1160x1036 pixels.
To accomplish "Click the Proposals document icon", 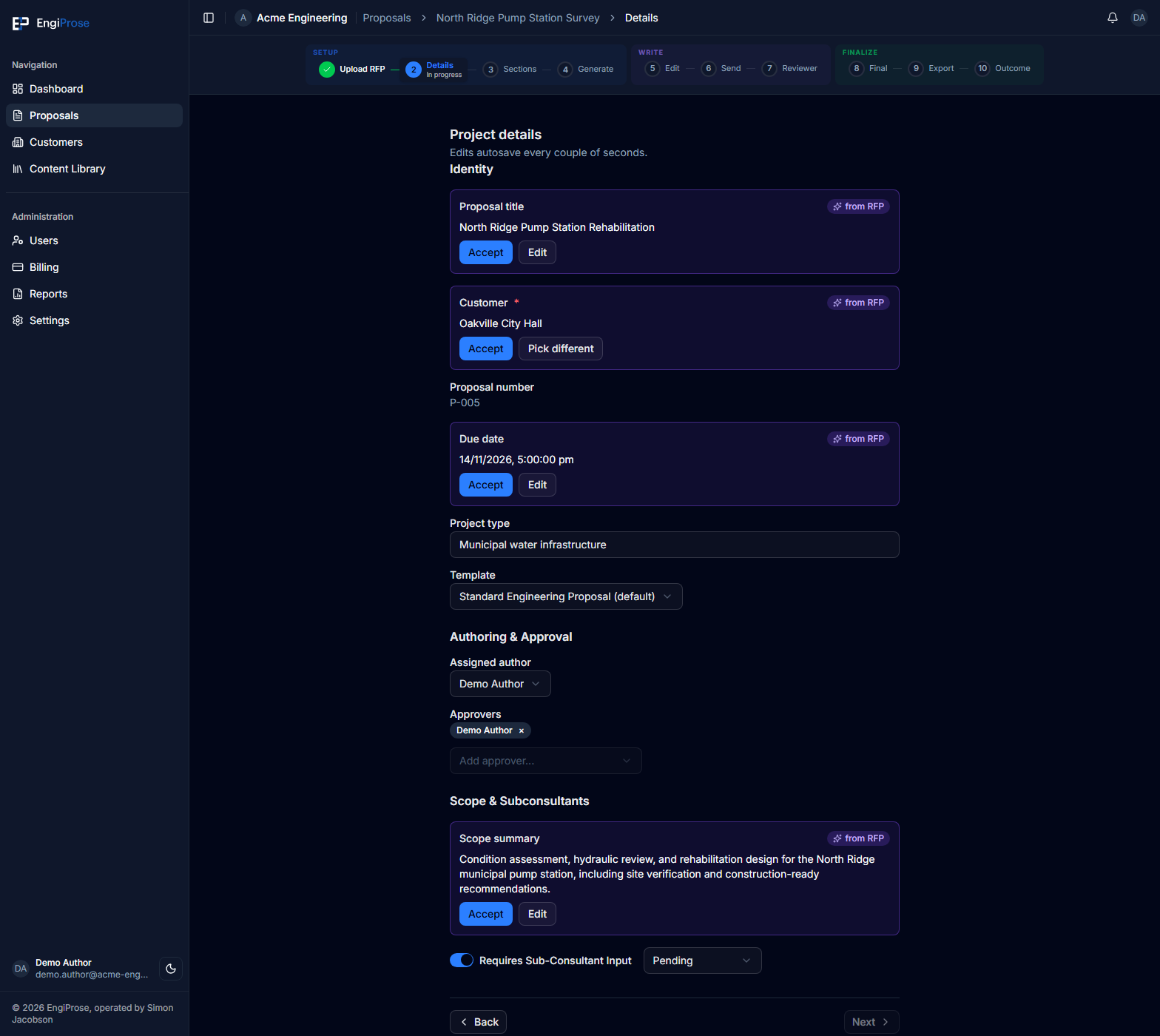I will pyautogui.click(x=18, y=115).
